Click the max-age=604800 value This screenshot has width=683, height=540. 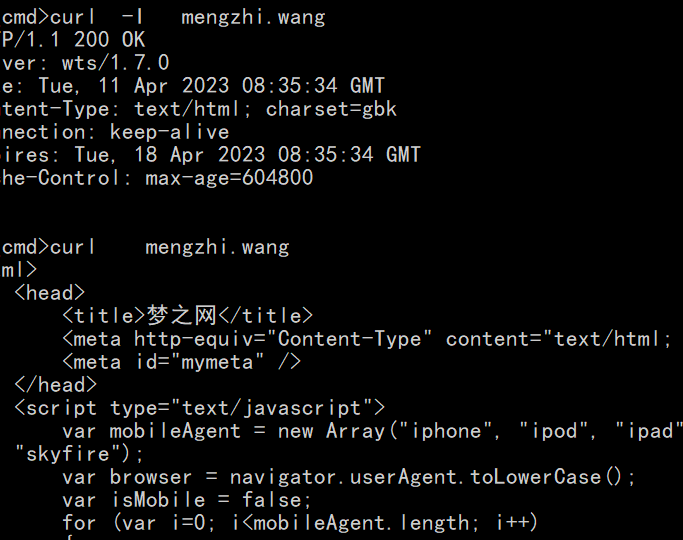(x=229, y=178)
